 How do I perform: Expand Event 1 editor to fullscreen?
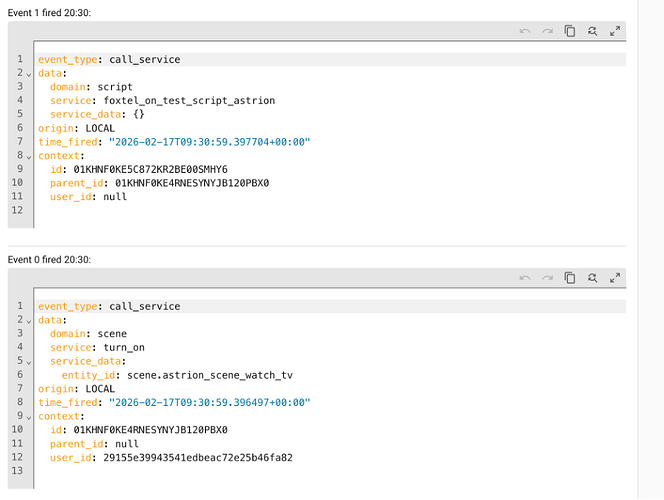click(x=616, y=31)
